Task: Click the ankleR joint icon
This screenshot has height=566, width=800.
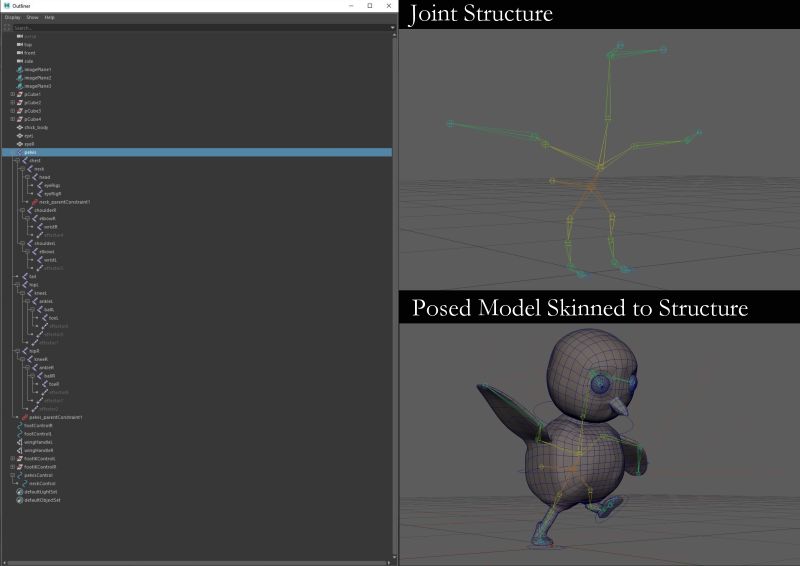Action: click(x=35, y=367)
